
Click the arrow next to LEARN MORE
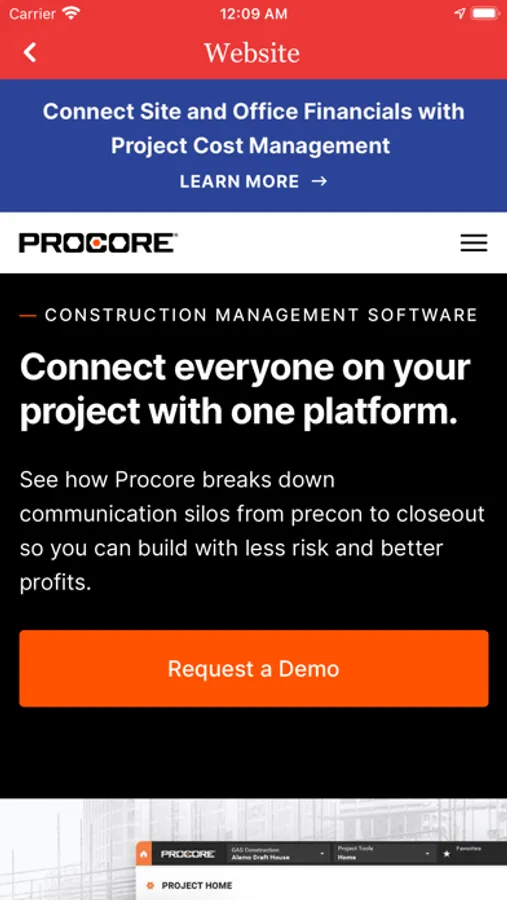coord(319,181)
